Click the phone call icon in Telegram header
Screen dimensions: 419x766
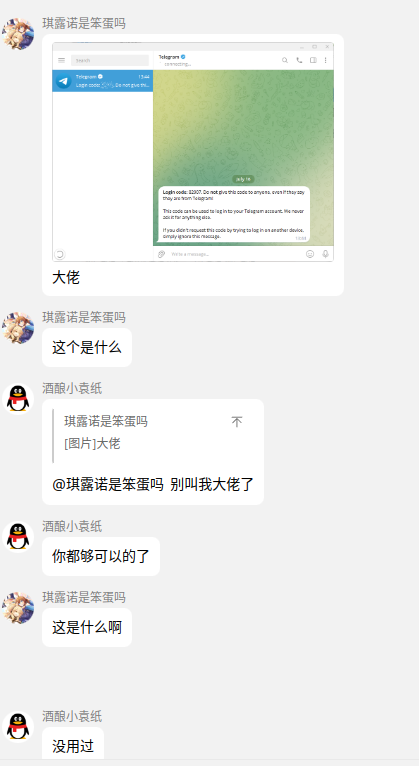click(x=299, y=60)
